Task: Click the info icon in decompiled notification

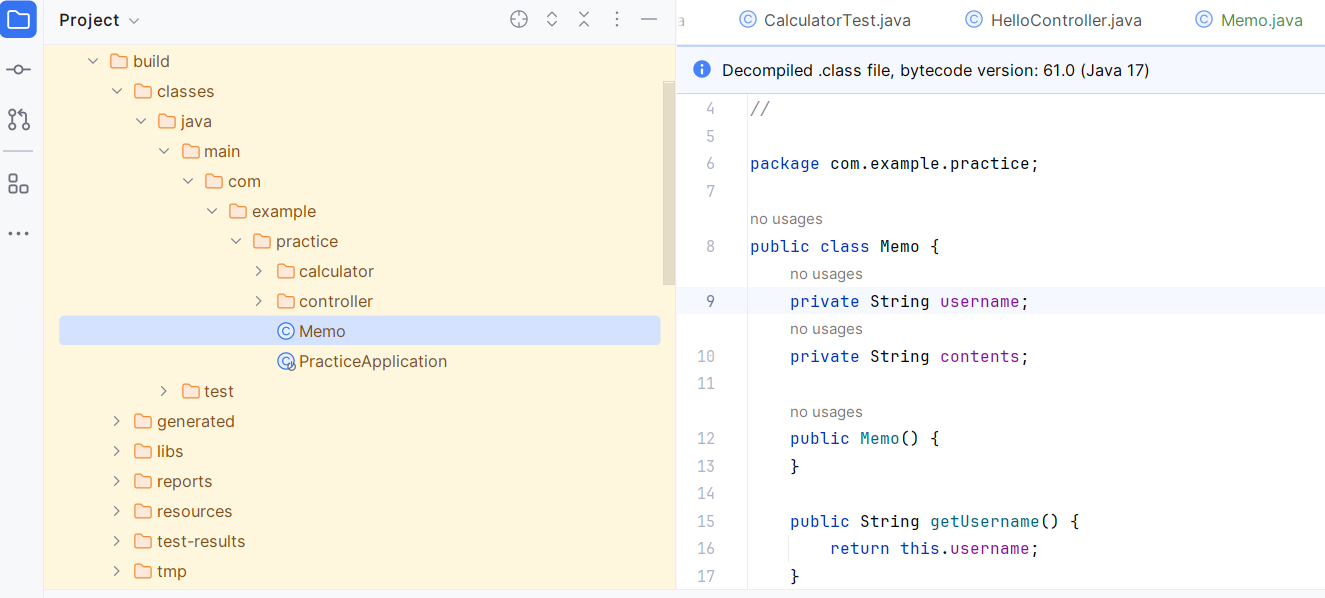Action: click(702, 70)
